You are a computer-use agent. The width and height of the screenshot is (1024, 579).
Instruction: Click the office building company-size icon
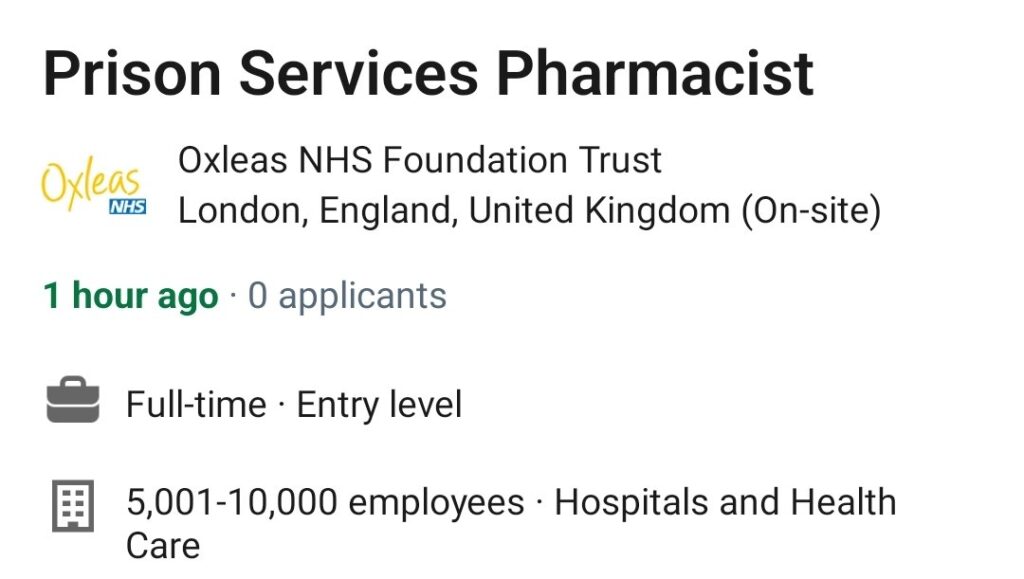click(73, 506)
